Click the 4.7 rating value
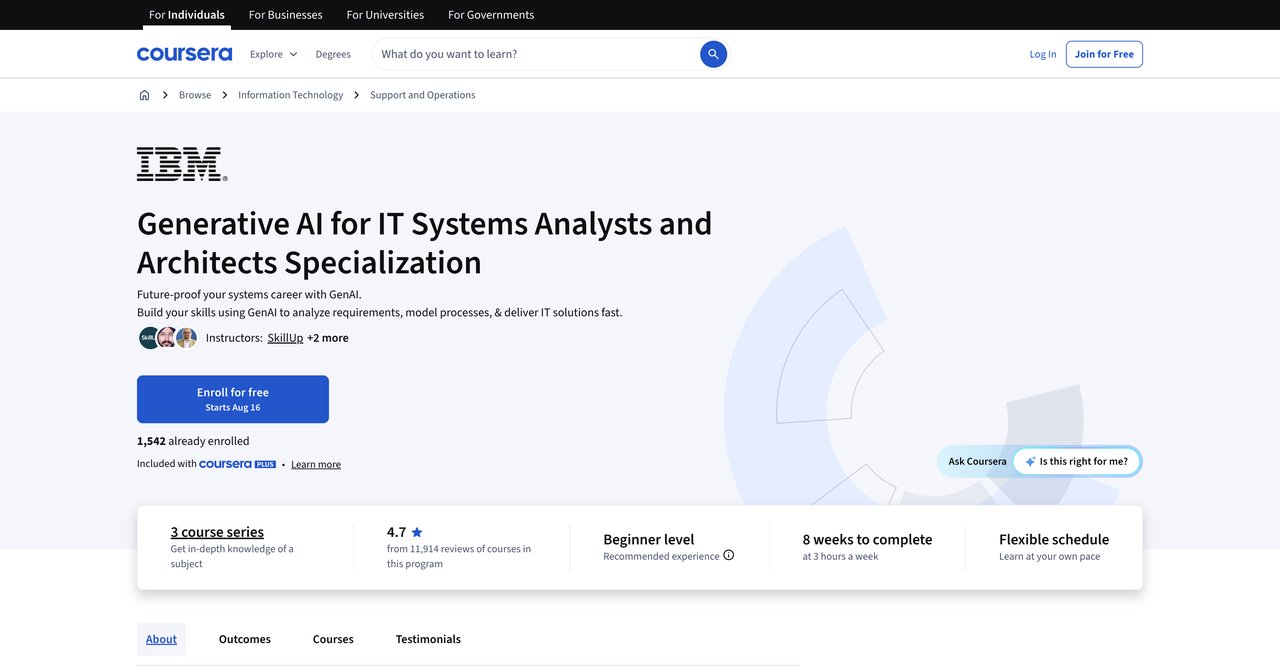This screenshot has height=670, width=1280. [x=396, y=532]
